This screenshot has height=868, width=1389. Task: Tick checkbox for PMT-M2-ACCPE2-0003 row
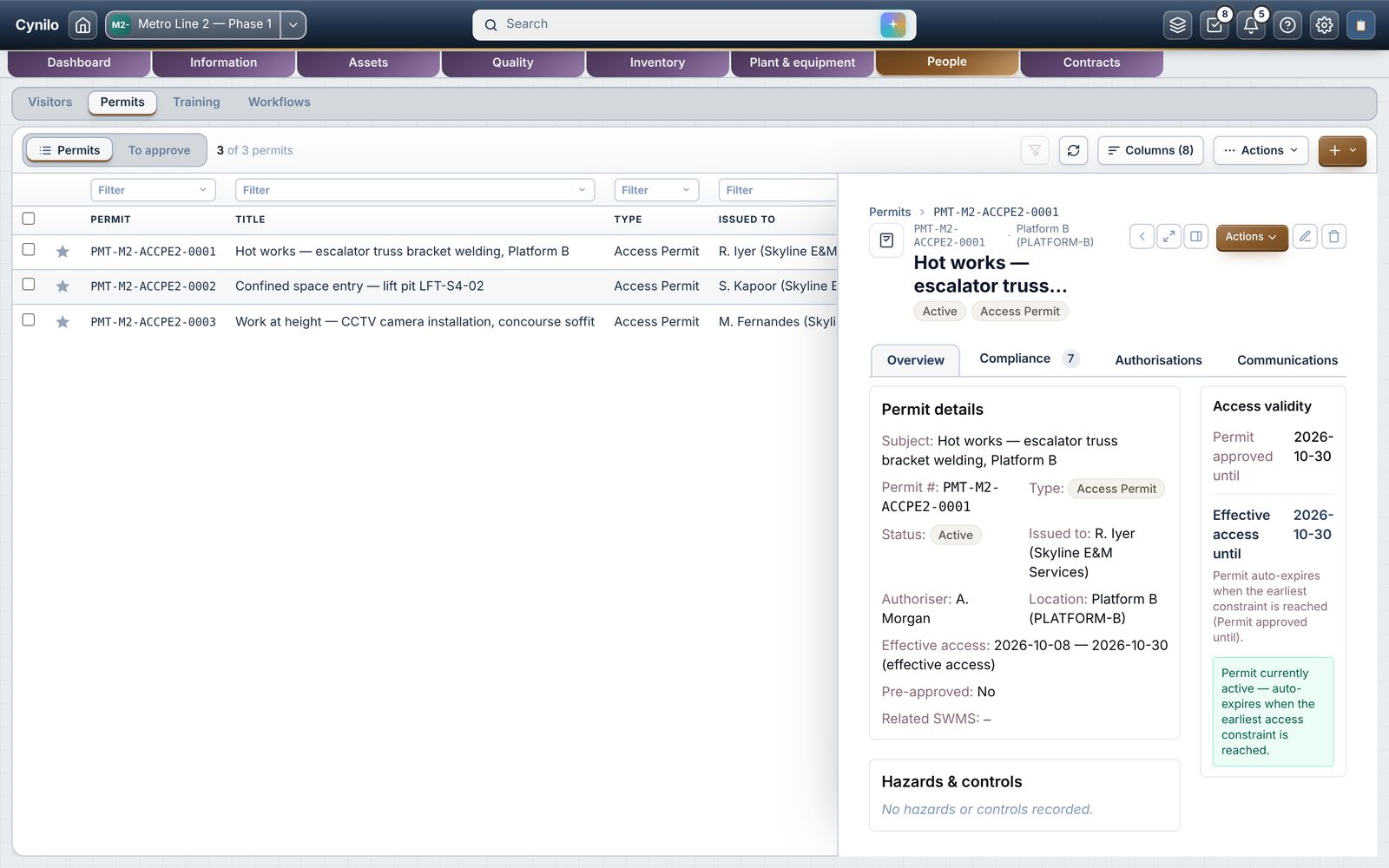(29, 320)
